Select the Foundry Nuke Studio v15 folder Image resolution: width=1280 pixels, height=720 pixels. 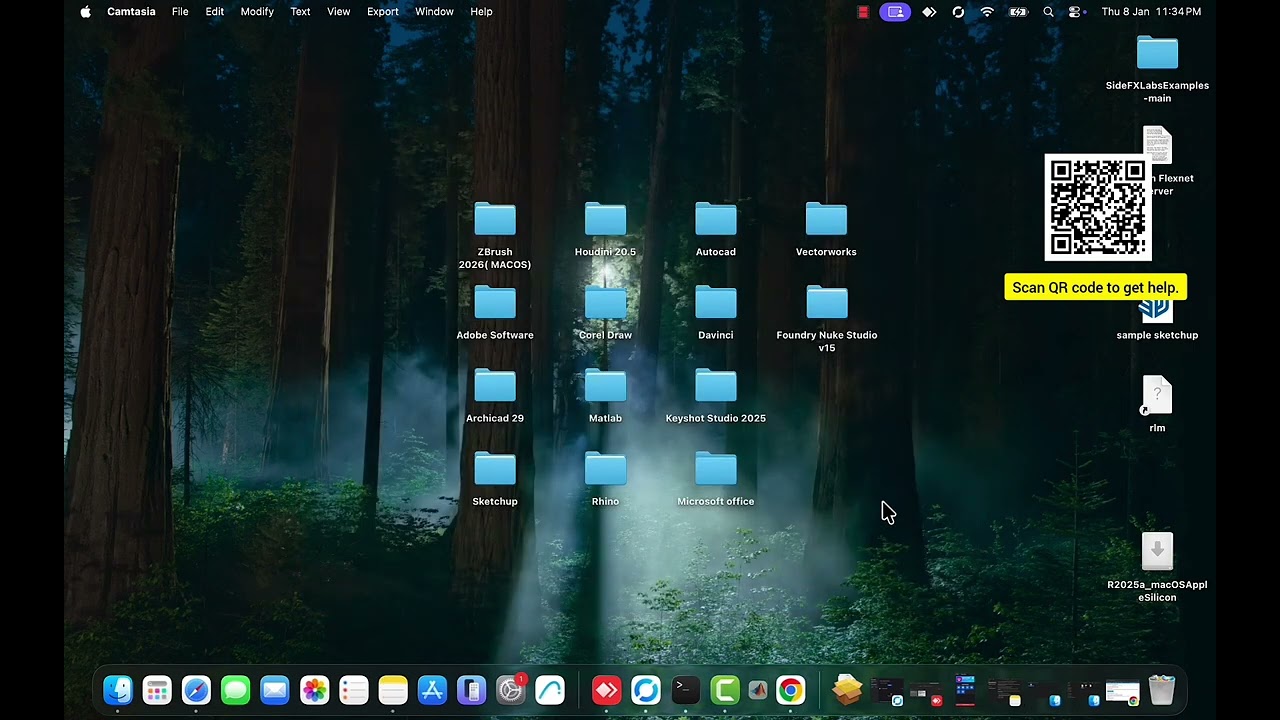pyautogui.click(x=826, y=303)
